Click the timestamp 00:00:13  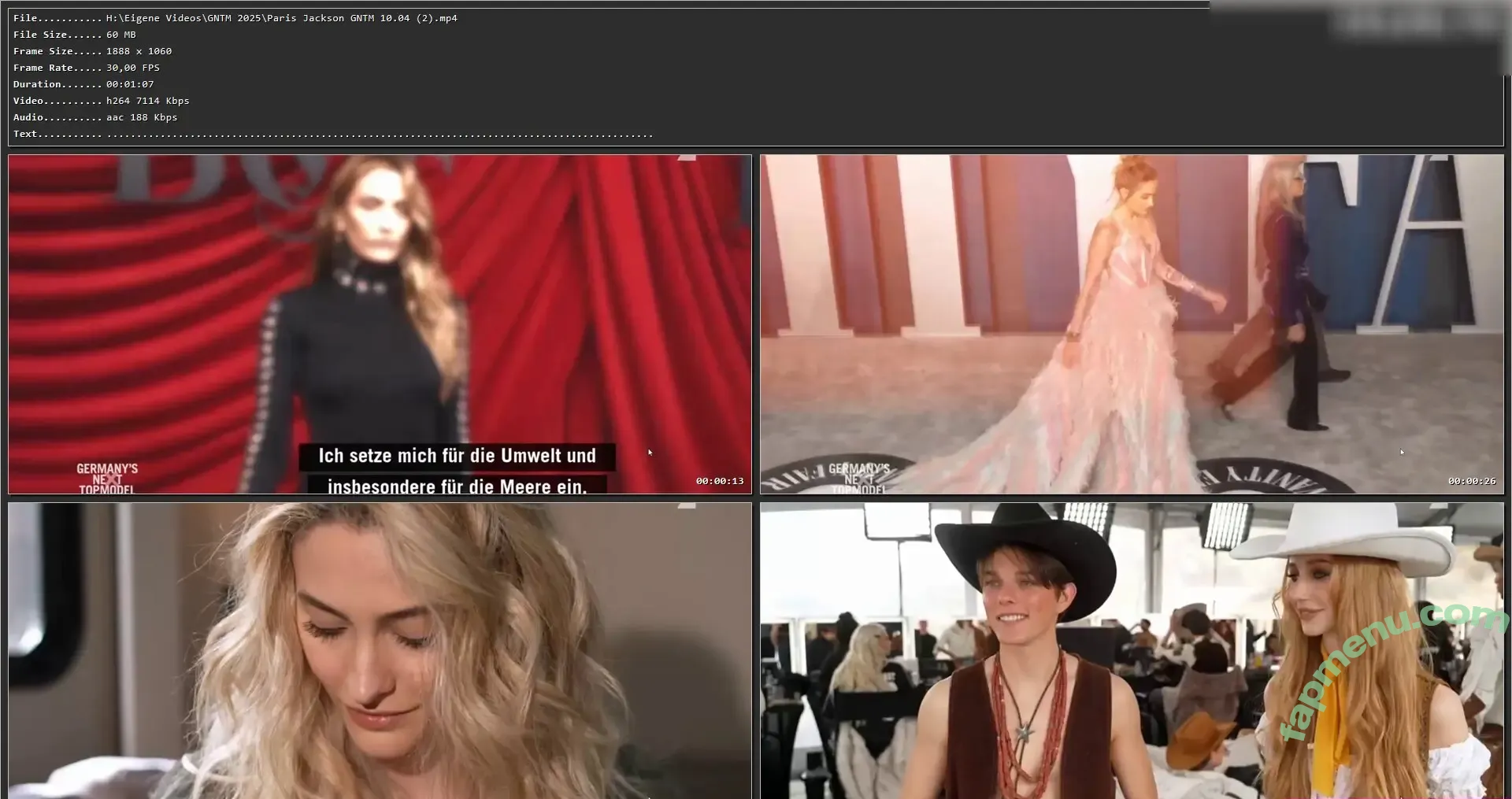720,481
